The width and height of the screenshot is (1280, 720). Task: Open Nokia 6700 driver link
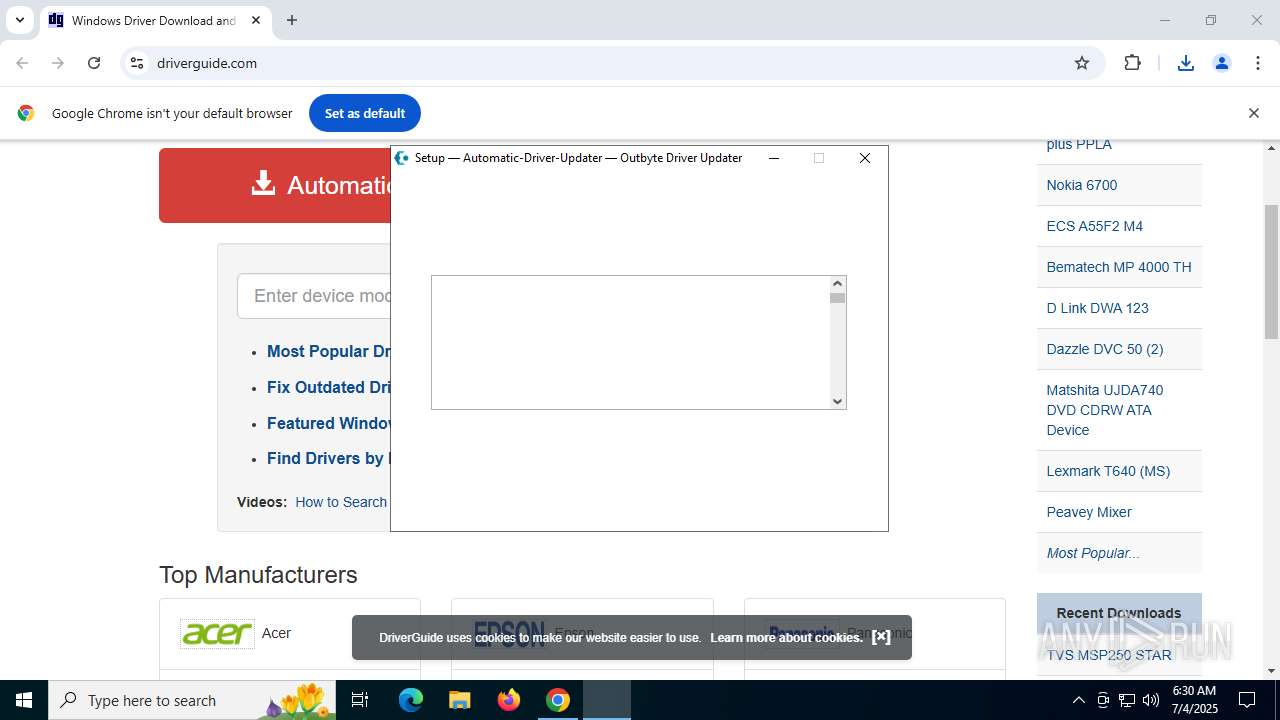pyautogui.click(x=1082, y=185)
